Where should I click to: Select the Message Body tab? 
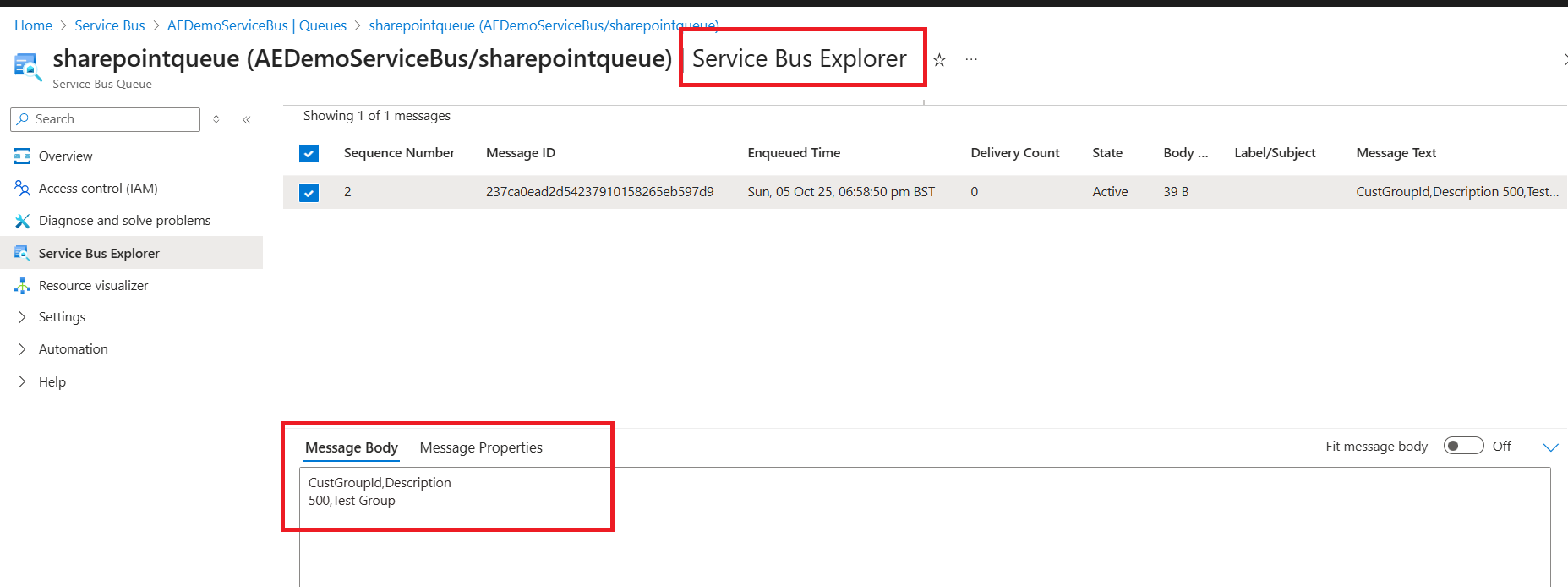[x=352, y=447]
